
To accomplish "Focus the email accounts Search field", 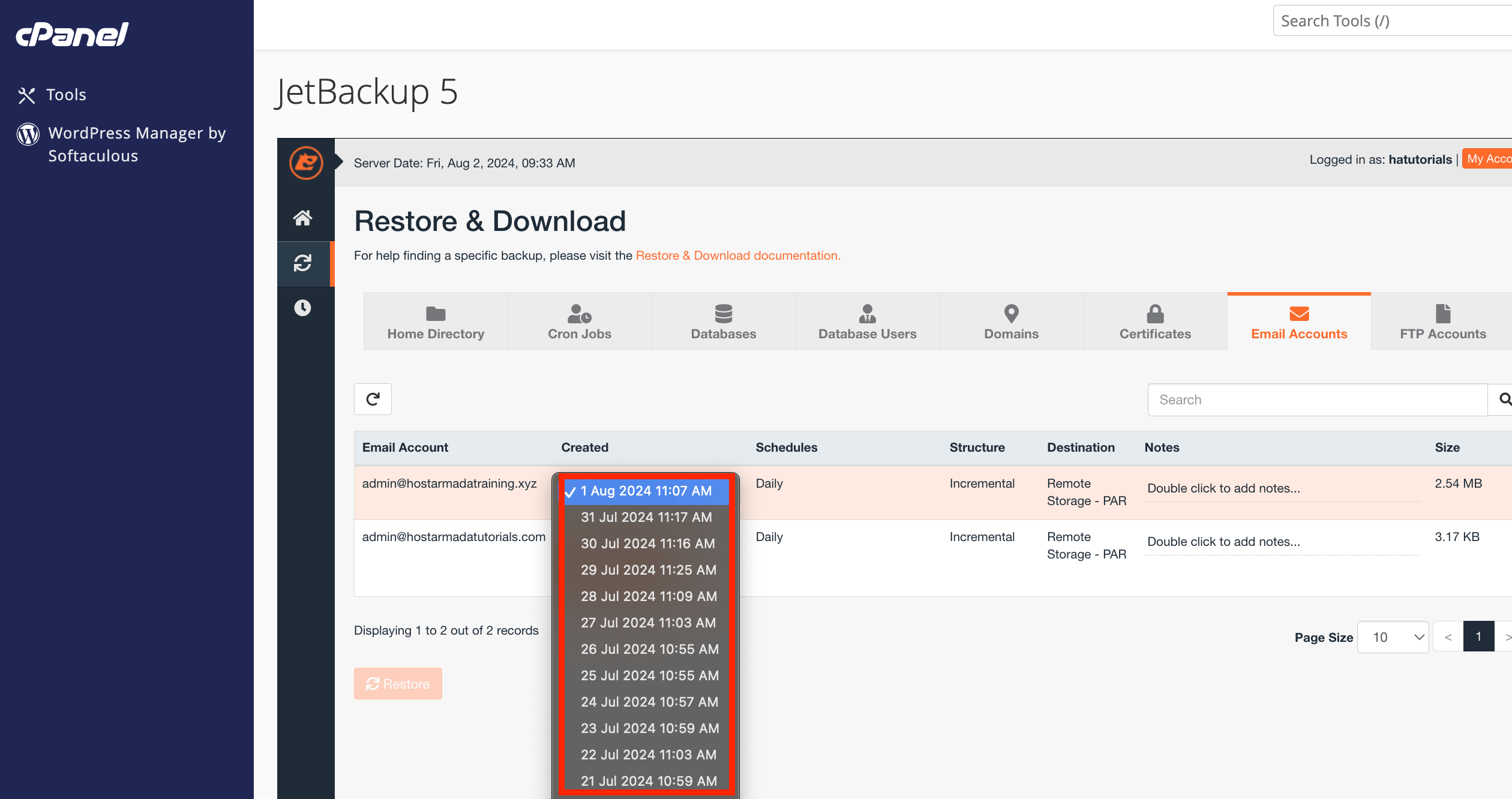I will (x=1318, y=400).
